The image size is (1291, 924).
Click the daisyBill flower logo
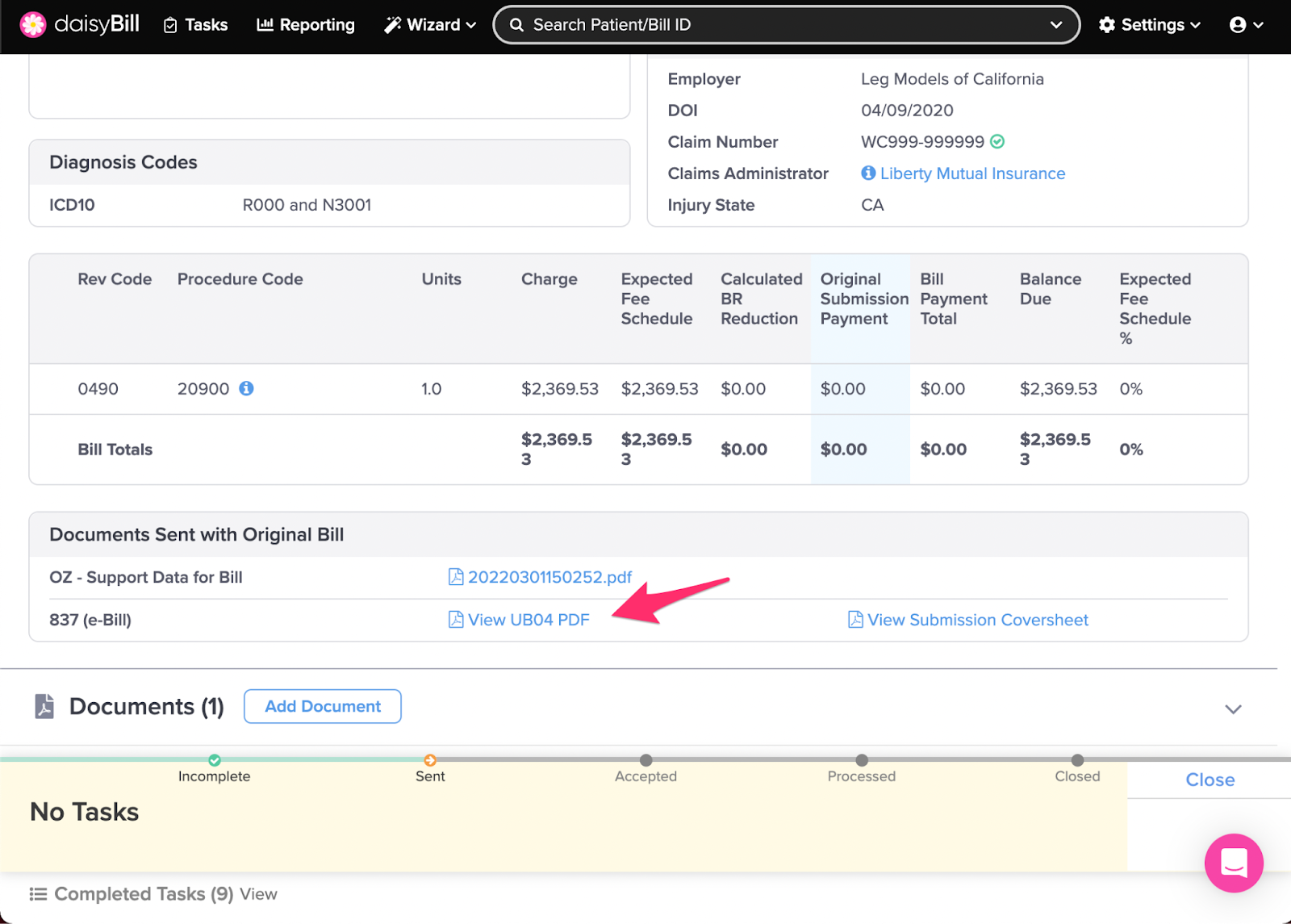(33, 25)
